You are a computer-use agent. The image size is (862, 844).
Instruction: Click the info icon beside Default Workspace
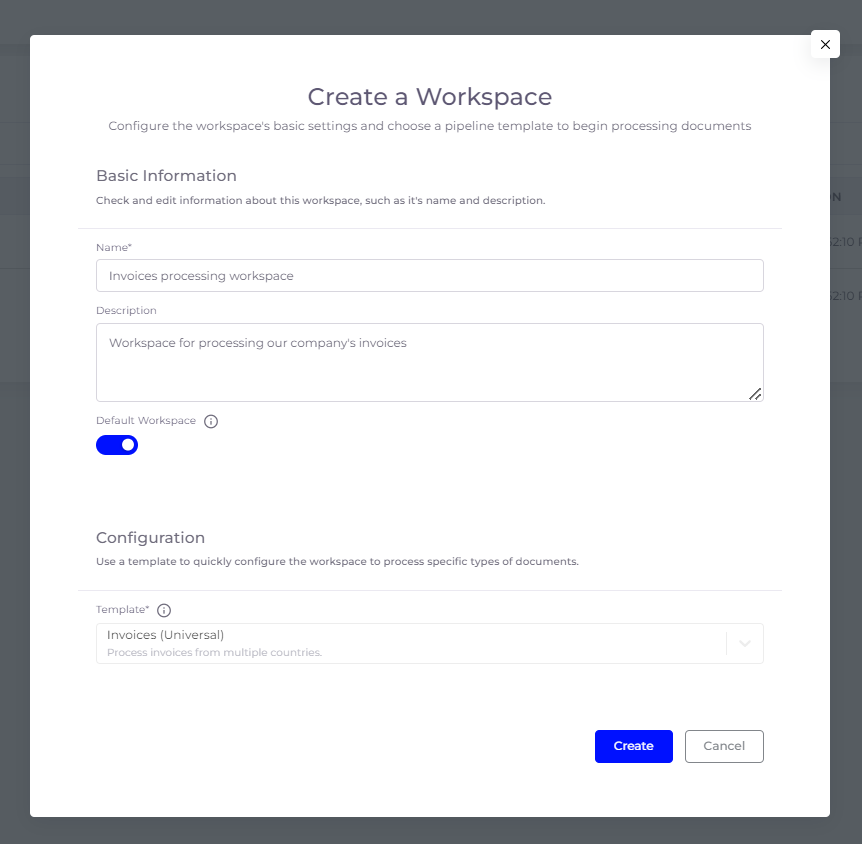[x=211, y=421]
